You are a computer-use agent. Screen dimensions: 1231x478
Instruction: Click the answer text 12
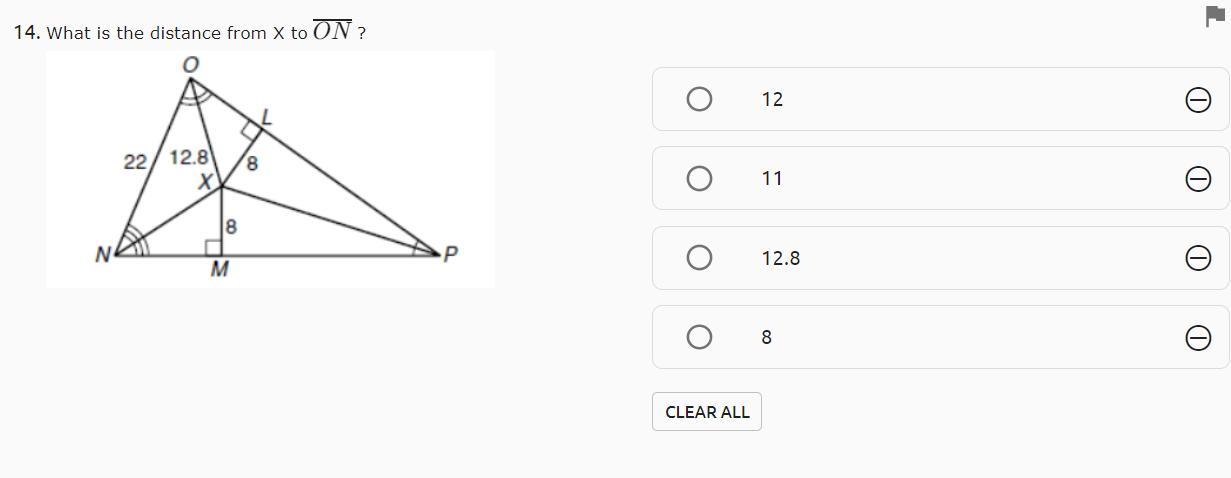(772, 99)
